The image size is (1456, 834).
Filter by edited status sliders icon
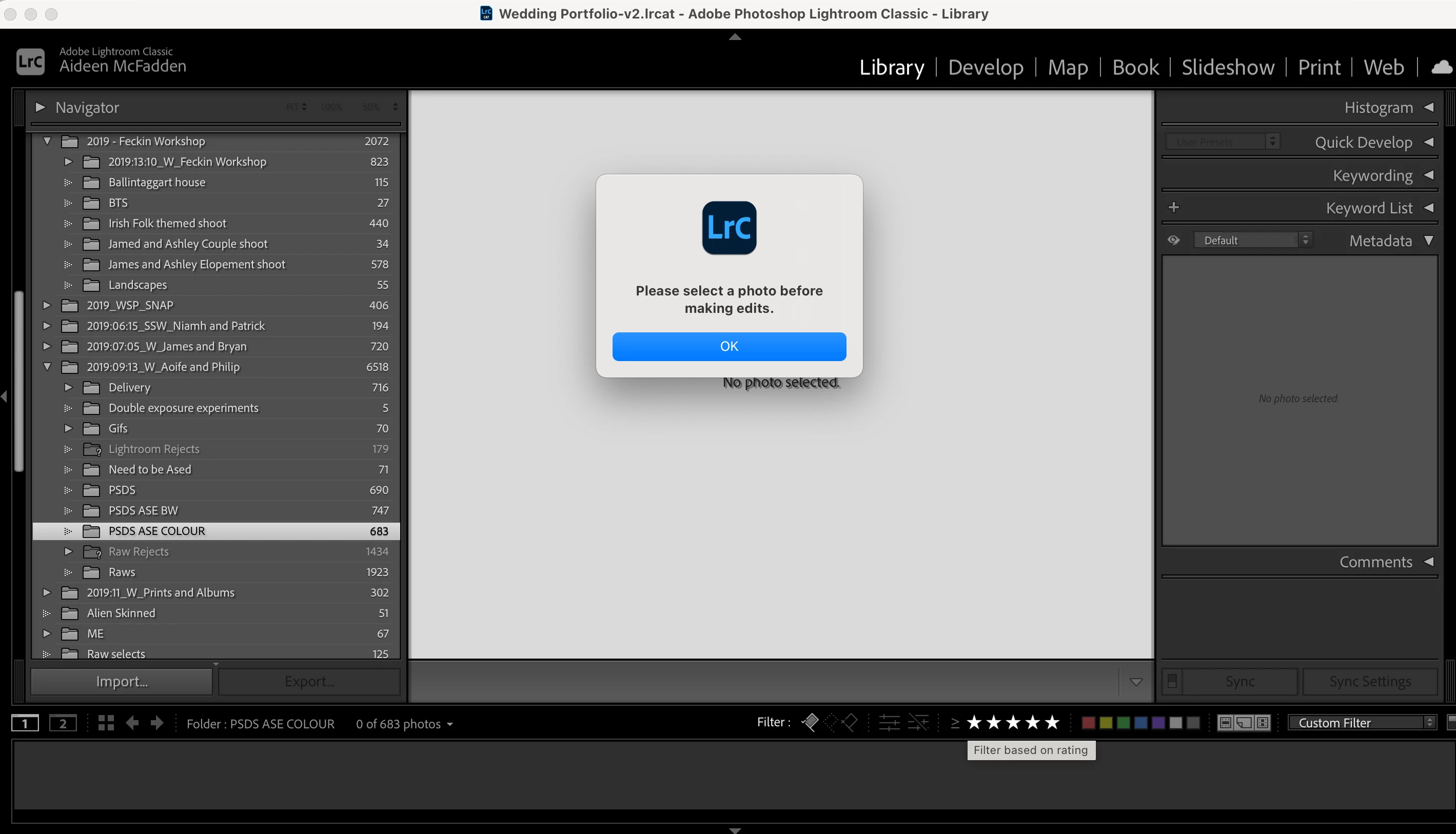click(x=889, y=722)
